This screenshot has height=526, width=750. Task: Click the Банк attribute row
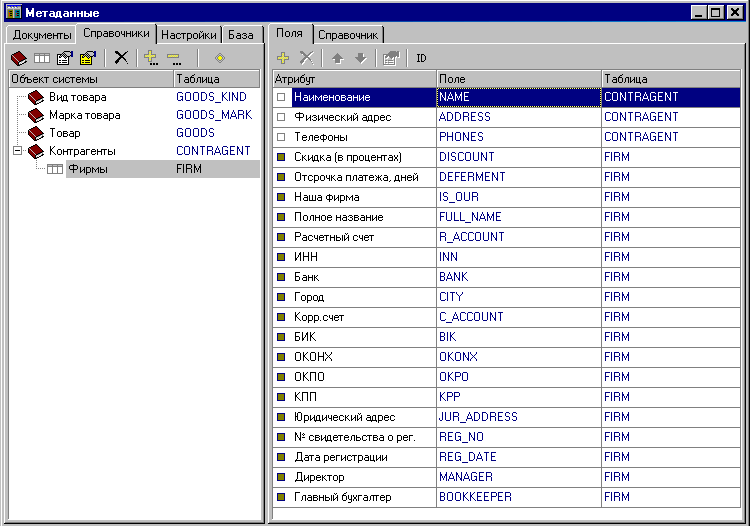click(x=355, y=277)
